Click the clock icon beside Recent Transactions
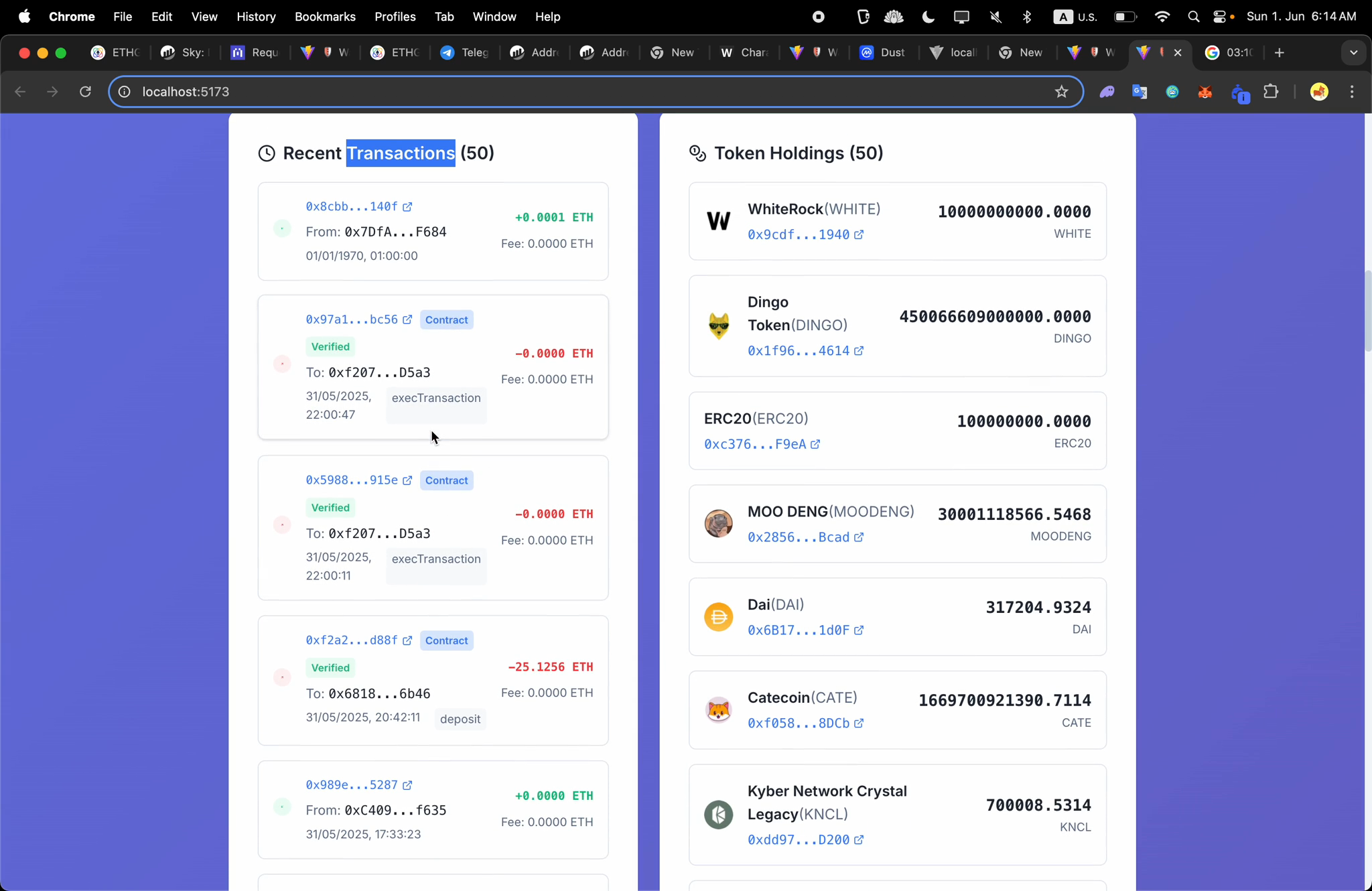 click(267, 153)
